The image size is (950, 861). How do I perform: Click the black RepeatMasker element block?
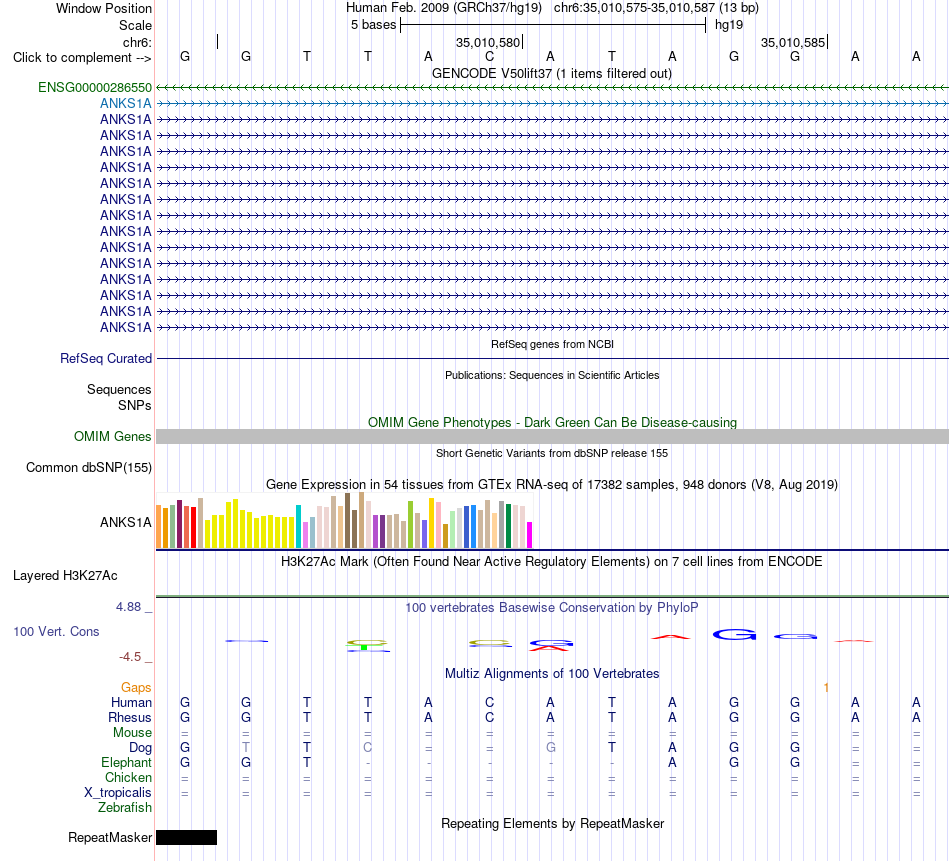[x=187, y=837]
